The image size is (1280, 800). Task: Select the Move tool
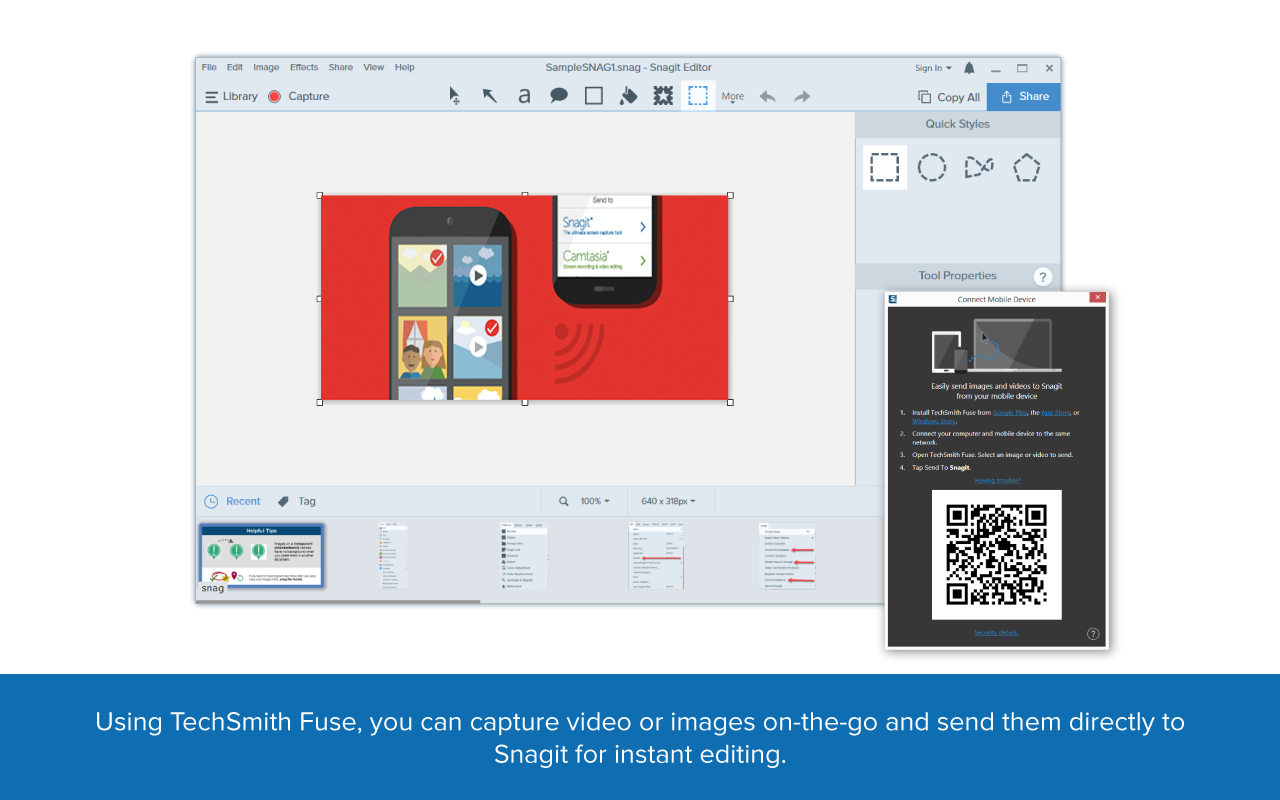455,96
